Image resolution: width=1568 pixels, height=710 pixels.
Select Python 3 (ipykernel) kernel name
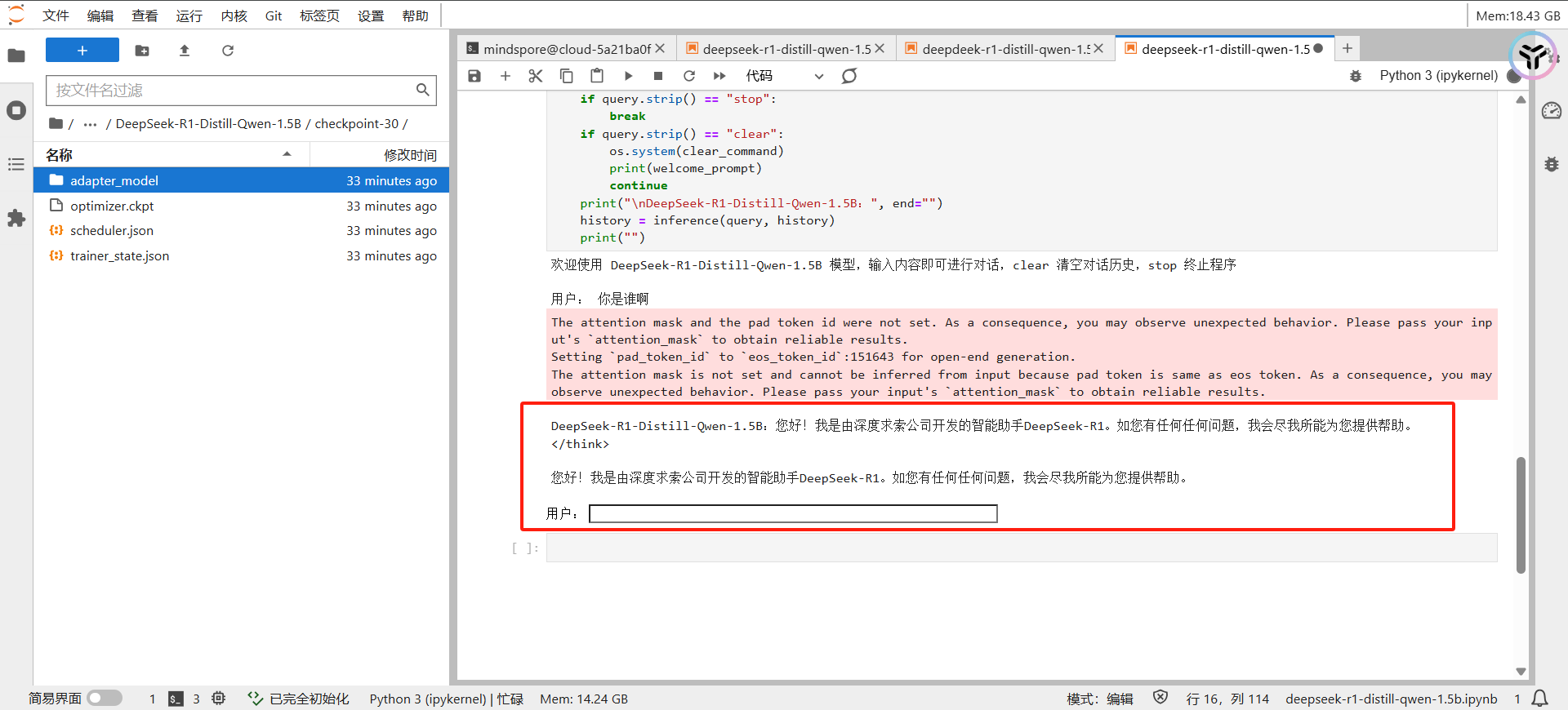click(x=1438, y=76)
